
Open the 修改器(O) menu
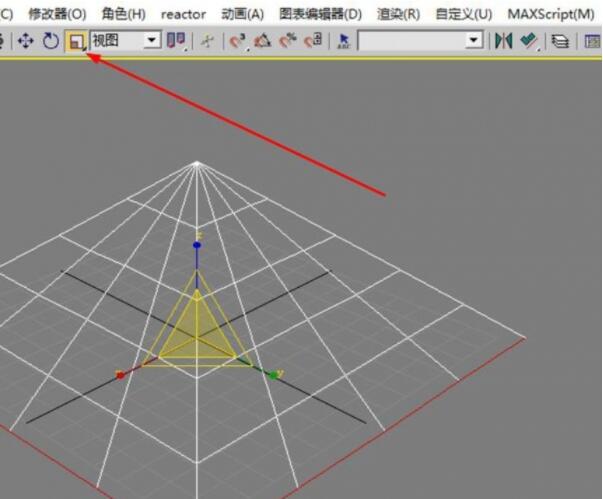(x=57, y=14)
